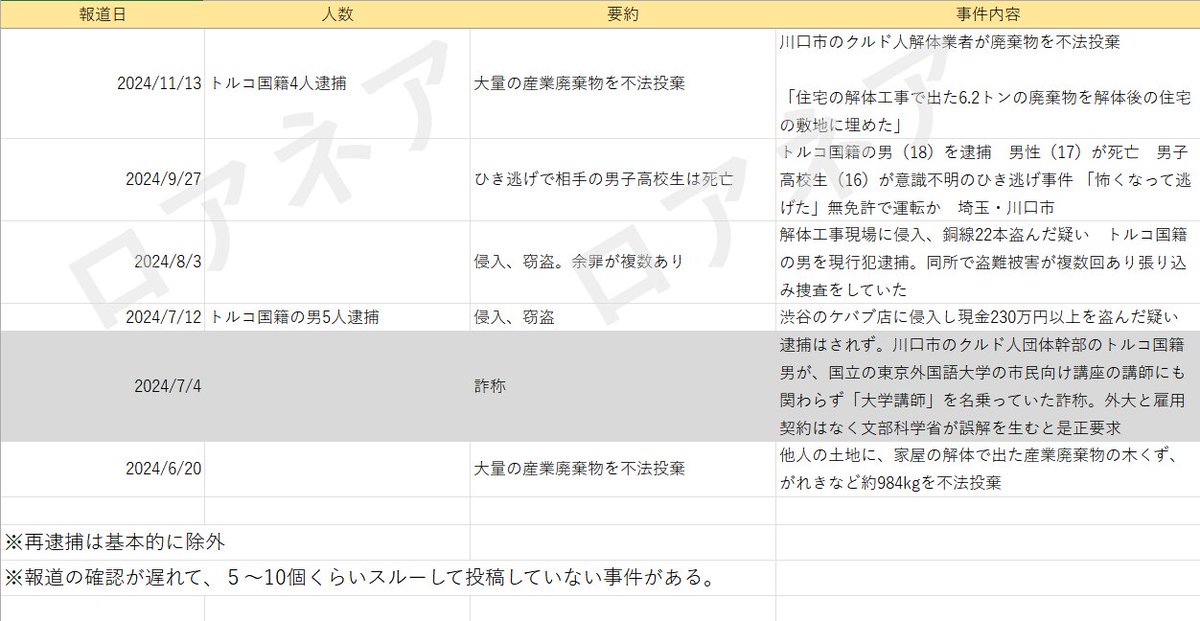Select the 報道日 column header
This screenshot has width=1200, height=621.
[x=102, y=14]
